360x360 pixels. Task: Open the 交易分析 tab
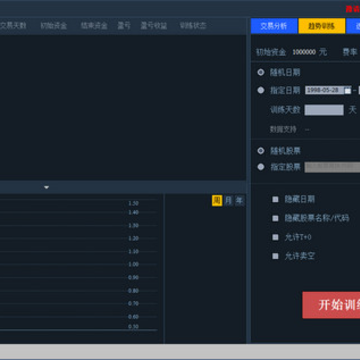click(x=274, y=26)
